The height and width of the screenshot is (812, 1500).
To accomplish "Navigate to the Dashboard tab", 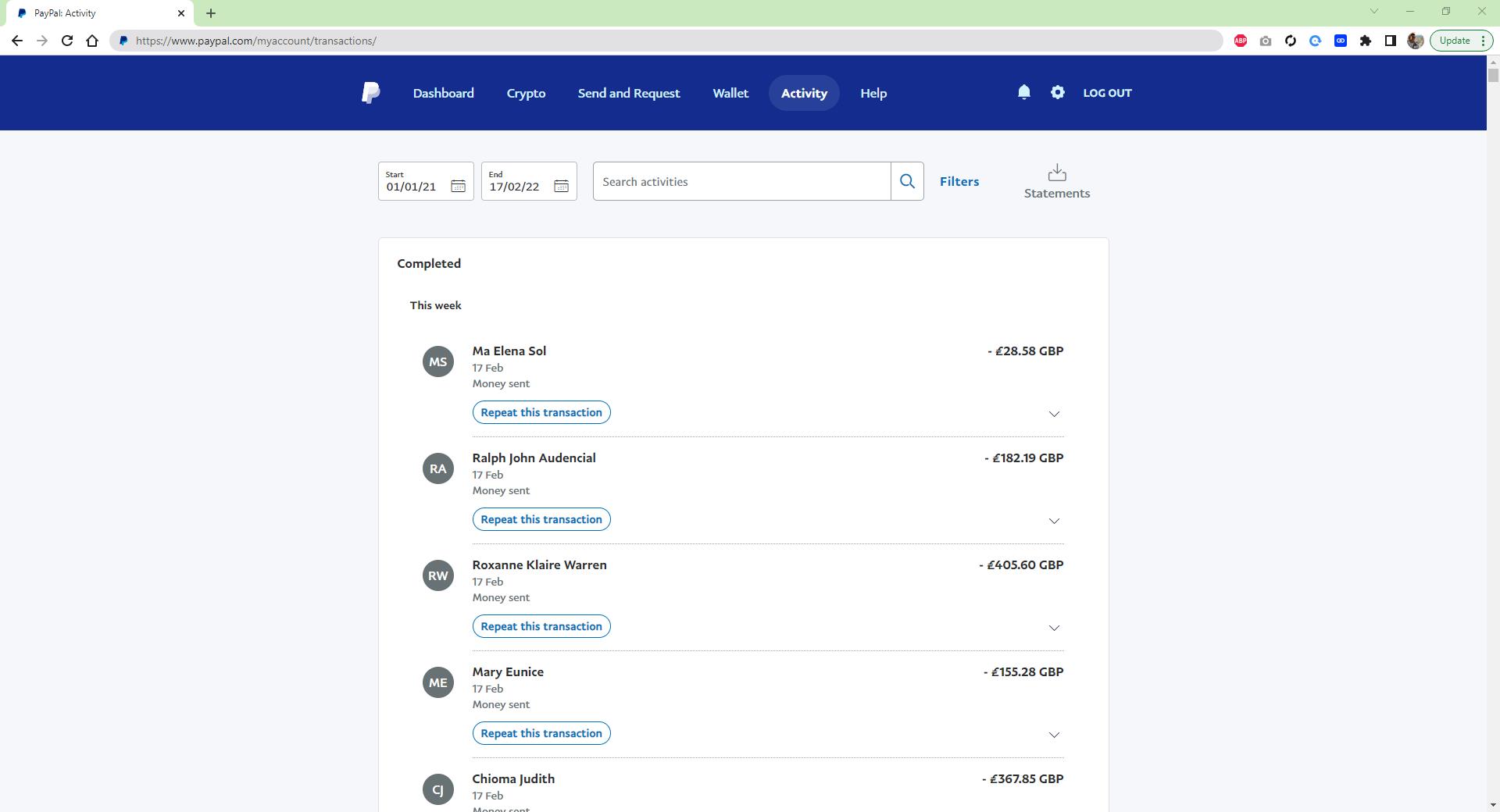I will click(x=443, y=93).
